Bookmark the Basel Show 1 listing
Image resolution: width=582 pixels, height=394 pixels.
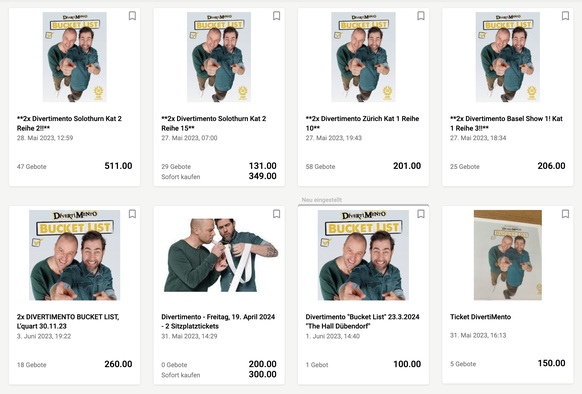[x=565, y=16]
